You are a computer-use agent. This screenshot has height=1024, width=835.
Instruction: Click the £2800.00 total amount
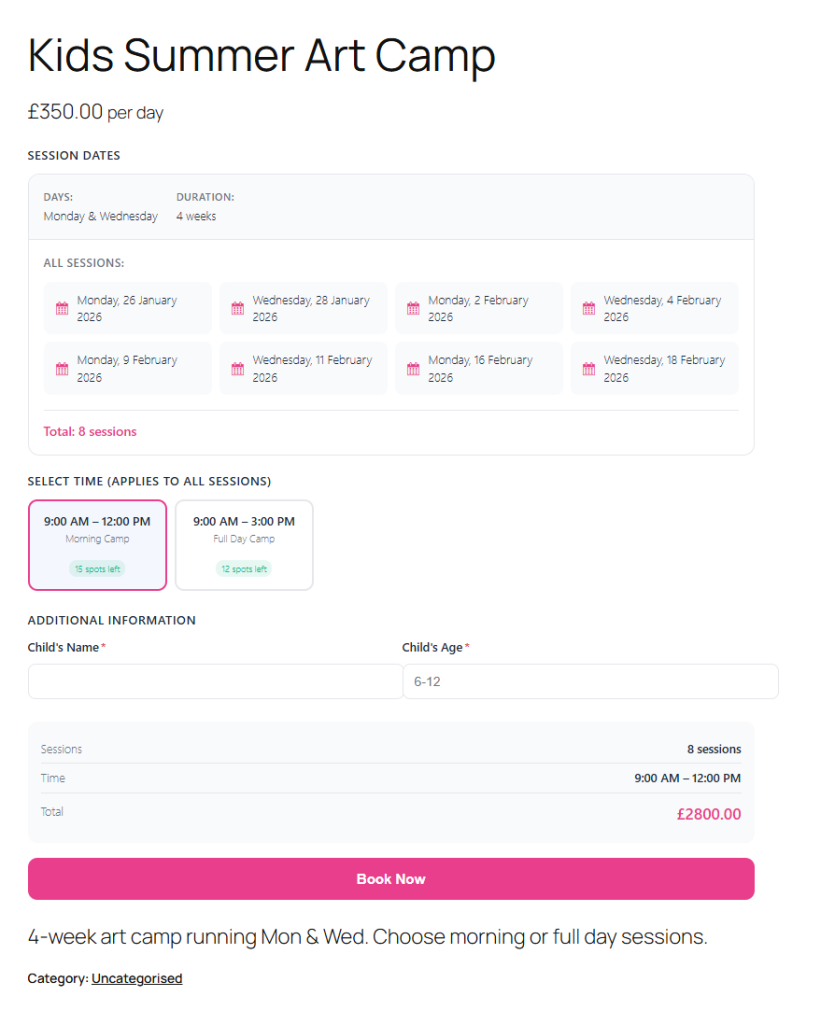pyautogui.click(x=708, y=814)
